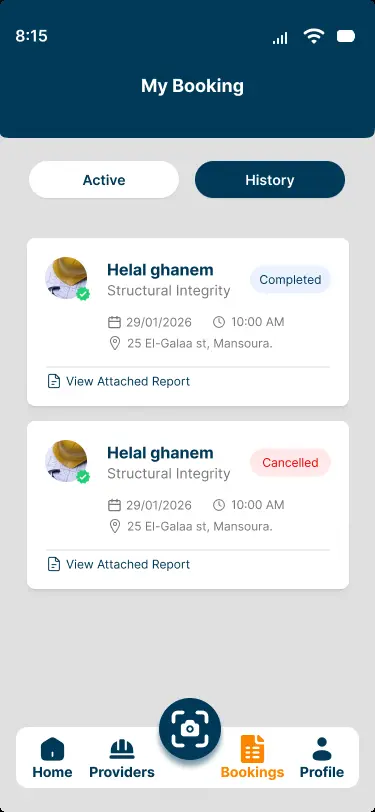Image resolution: width=375 pixels, height=812 pixels.
Task: Select the History tab
Action: [x=270, y=180]
